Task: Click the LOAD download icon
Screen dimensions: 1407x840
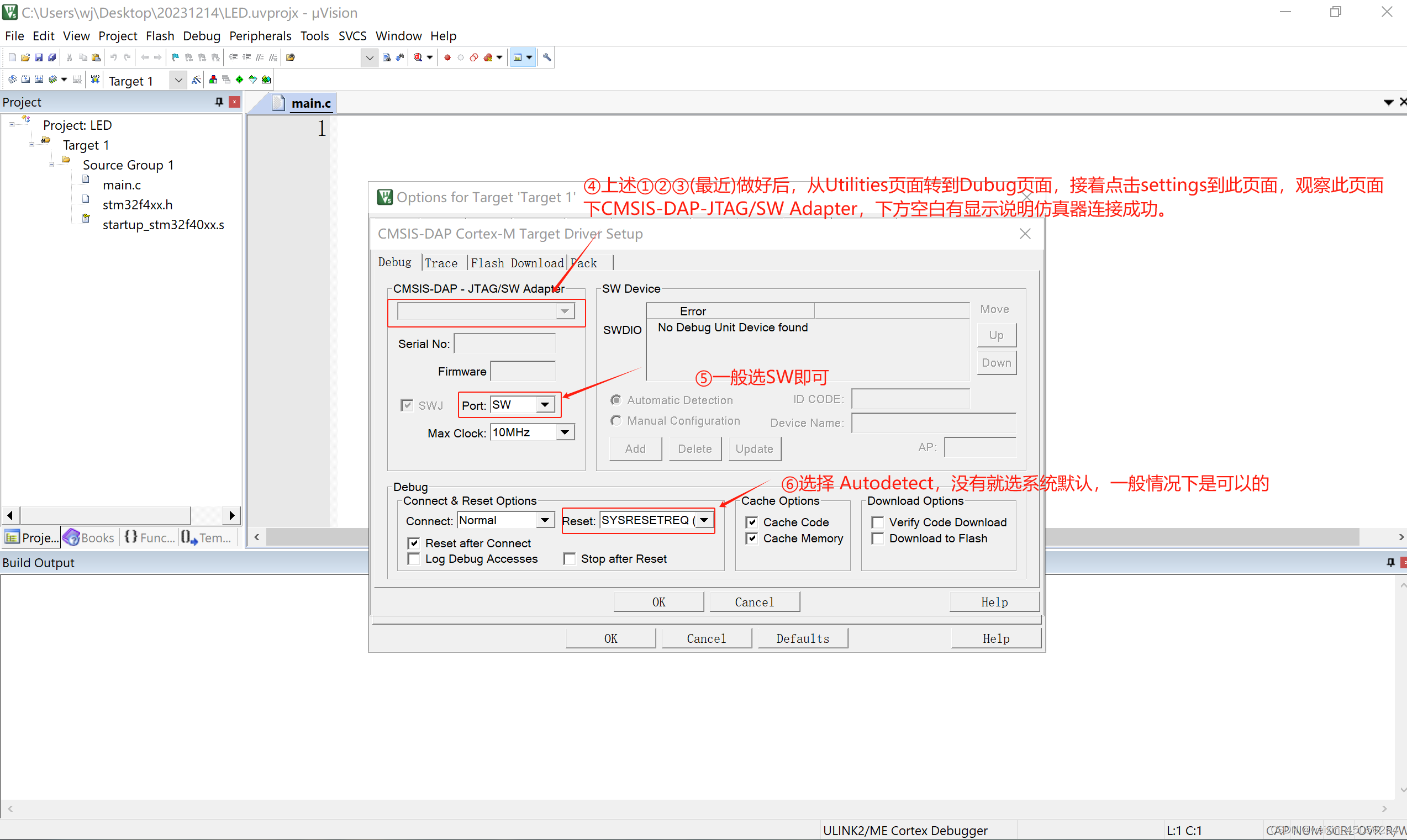Action: tap(95, 80)
